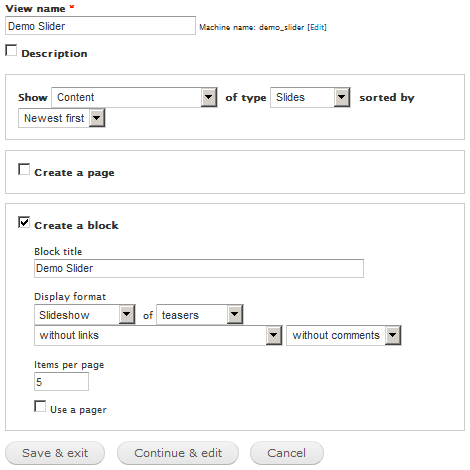Image resolution: width=470 pixels, height=470 pixels.
Task: Focus the Items per page field
Action: [x=61, y=382]
